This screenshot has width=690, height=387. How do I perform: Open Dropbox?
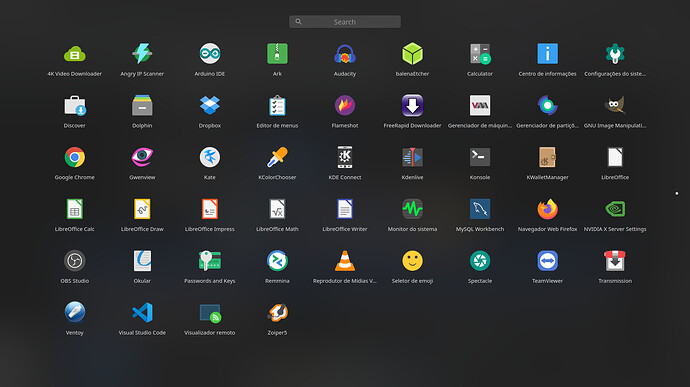209,106
